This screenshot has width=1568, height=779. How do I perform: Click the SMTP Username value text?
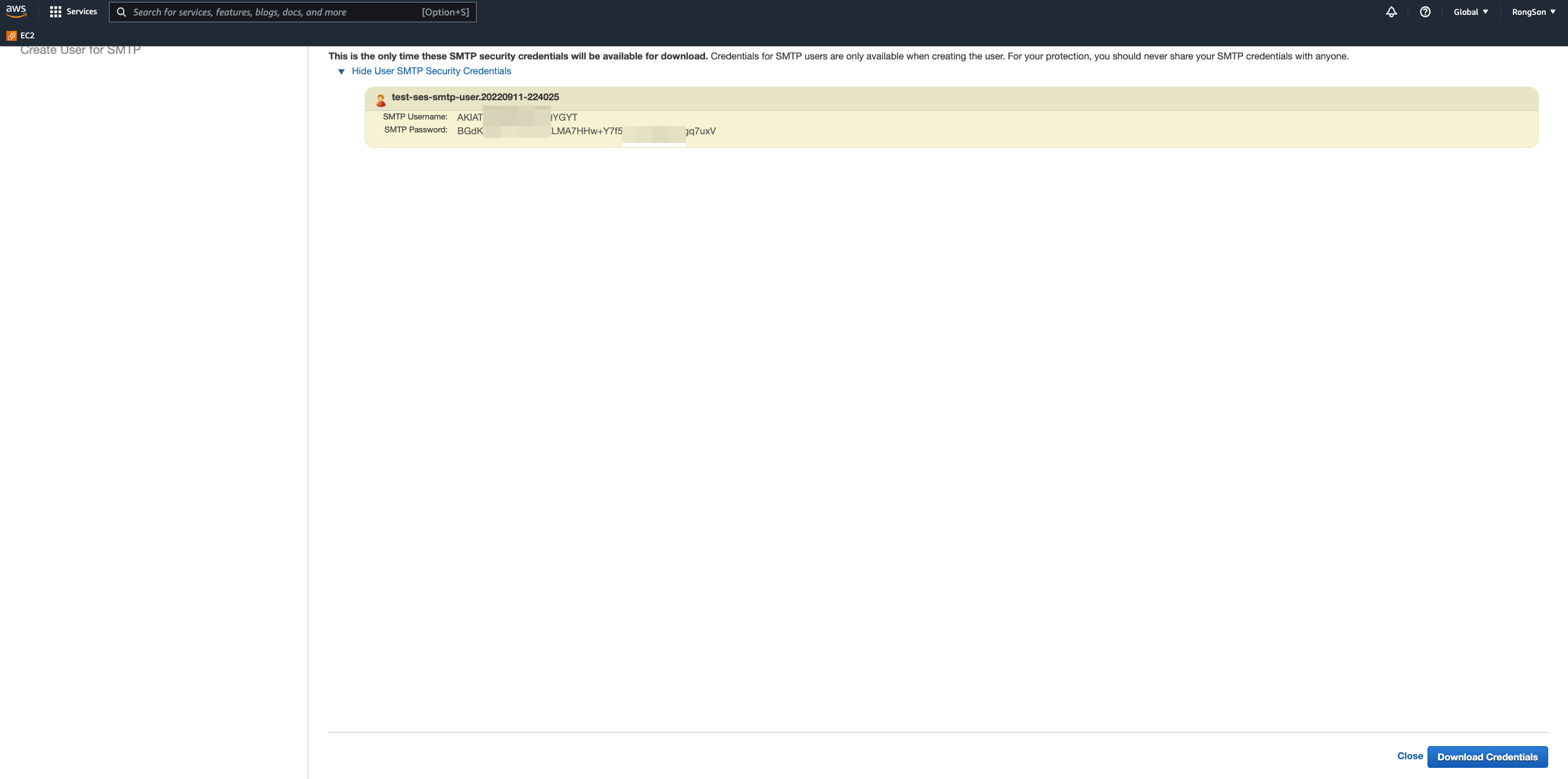(517, 117)
